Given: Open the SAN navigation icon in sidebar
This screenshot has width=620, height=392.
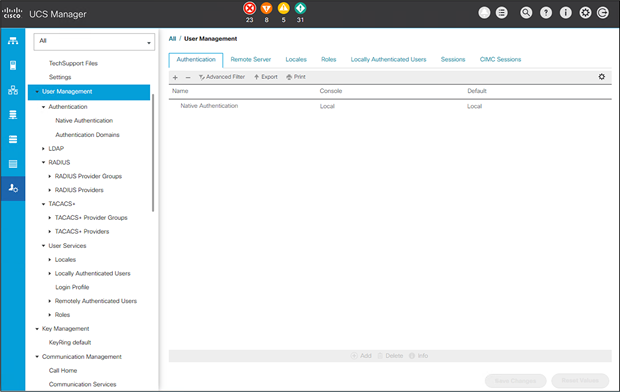Looking at the screenshot, I should (13, 115).
